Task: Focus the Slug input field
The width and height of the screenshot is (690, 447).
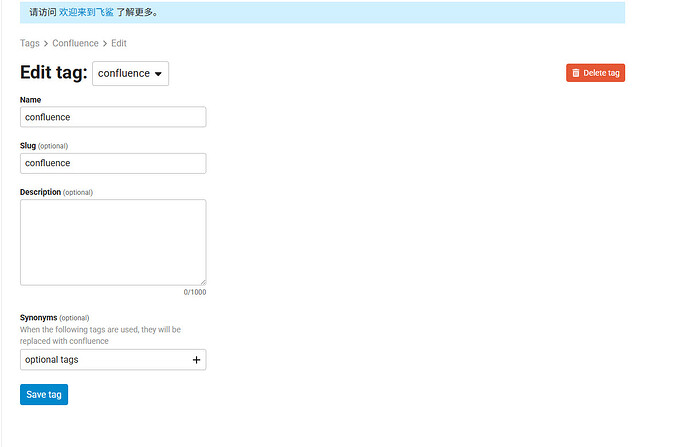Action: pyautogui.click(x=113, y=163)
